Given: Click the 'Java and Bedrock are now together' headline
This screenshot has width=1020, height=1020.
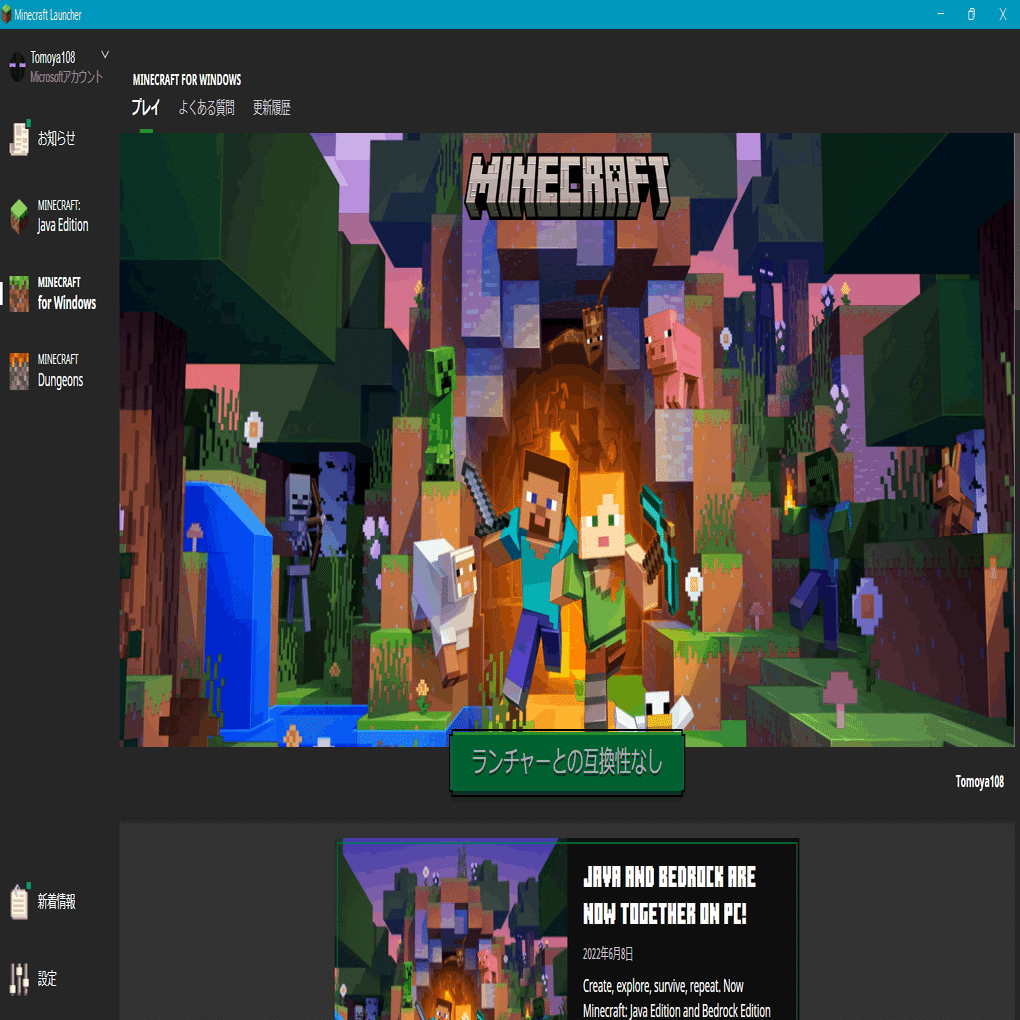Looking at the screenshot, I should (x=669, y=895).
